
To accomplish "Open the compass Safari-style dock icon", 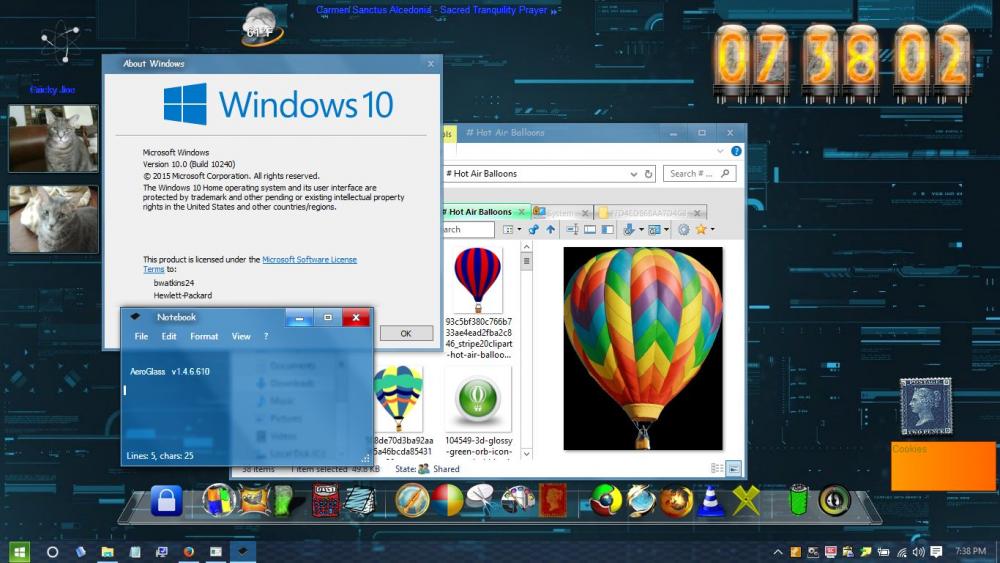I will click(411, 500).
